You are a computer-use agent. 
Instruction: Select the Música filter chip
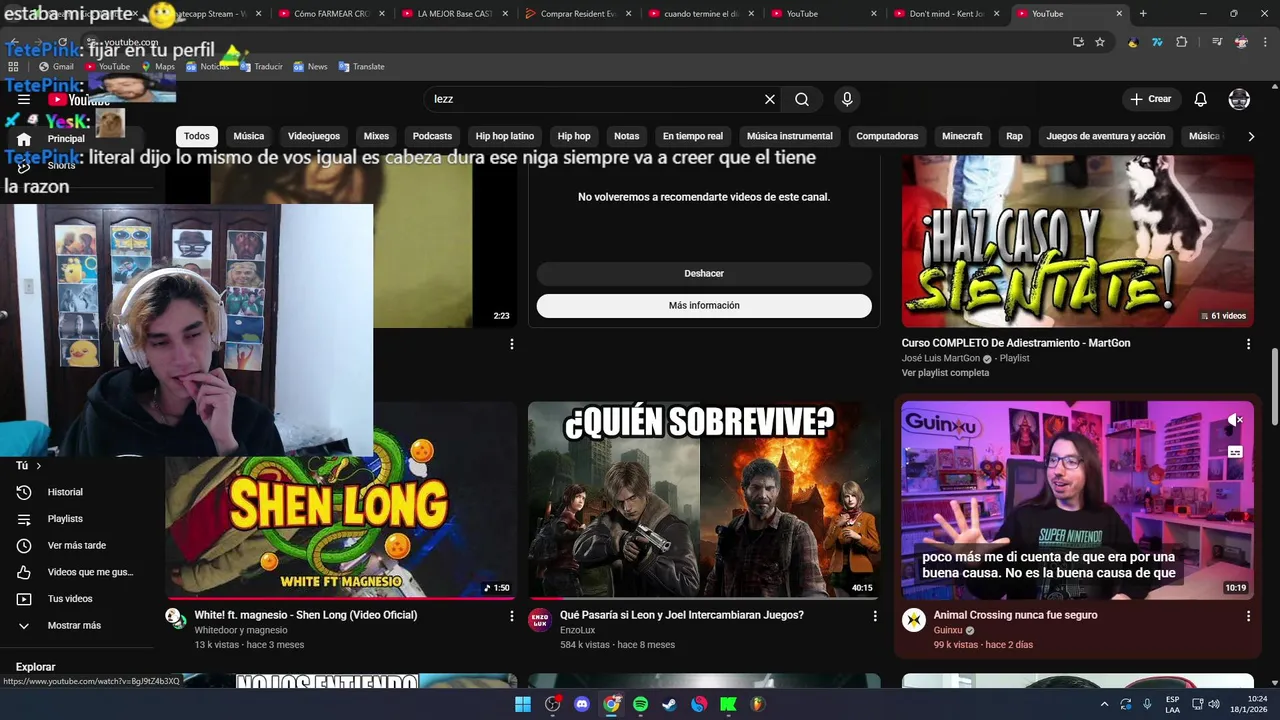249,136
